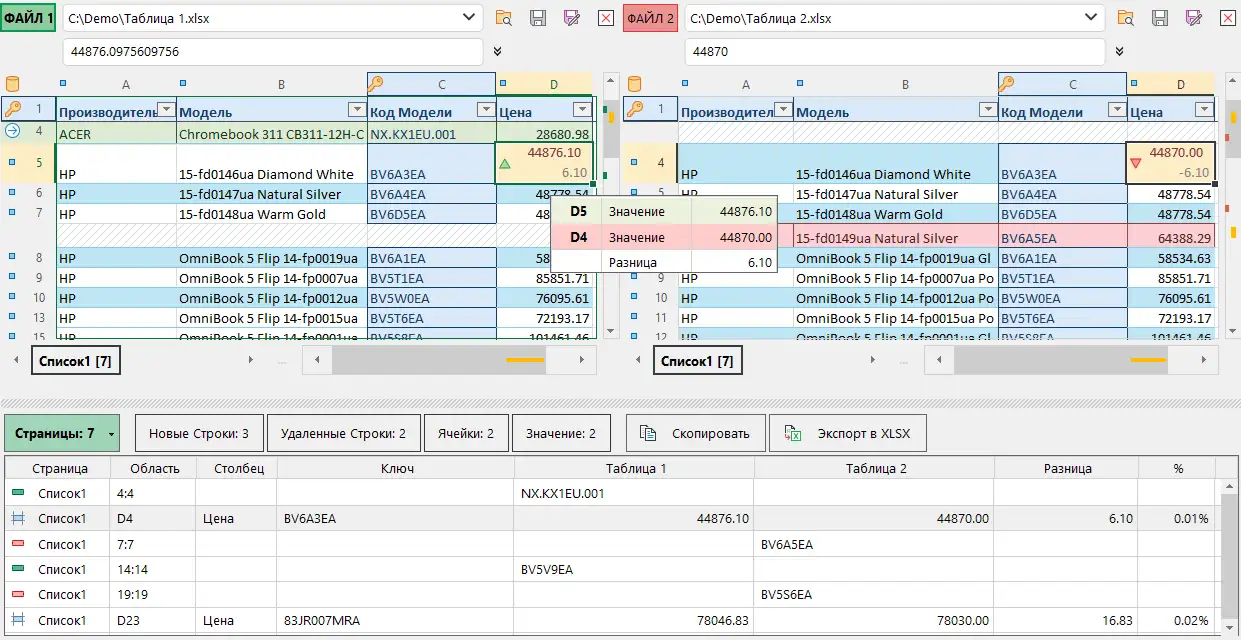
Task: Click the green up triangle in File 1 cell D5
Action: pyautogui.click(x=505, y=163)
